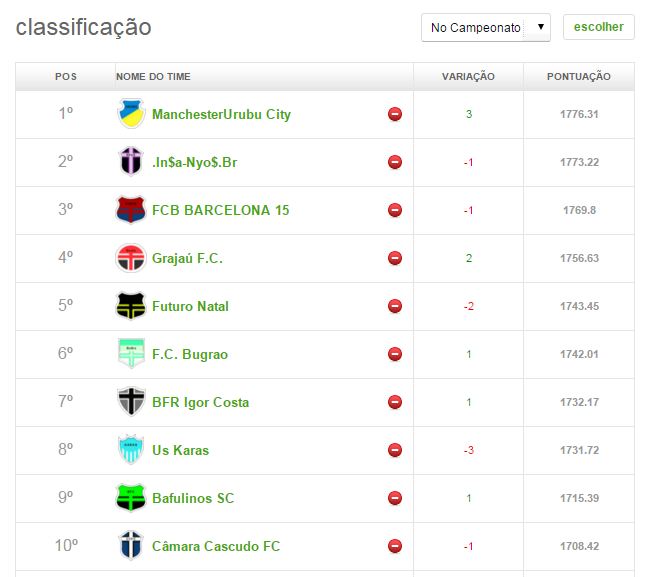Click the POS column header
The width and height of the screenshot is (645, 577).
click(x=66, y=77)
